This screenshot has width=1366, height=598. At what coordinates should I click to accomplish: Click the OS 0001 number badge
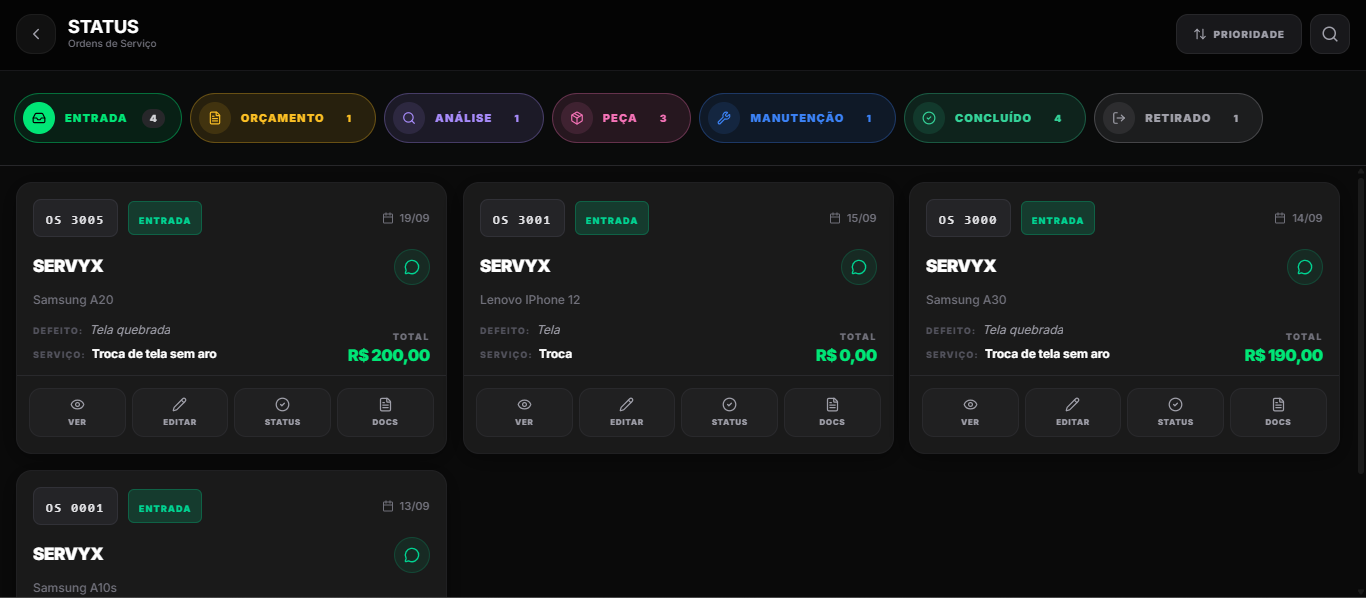(75, 506)
